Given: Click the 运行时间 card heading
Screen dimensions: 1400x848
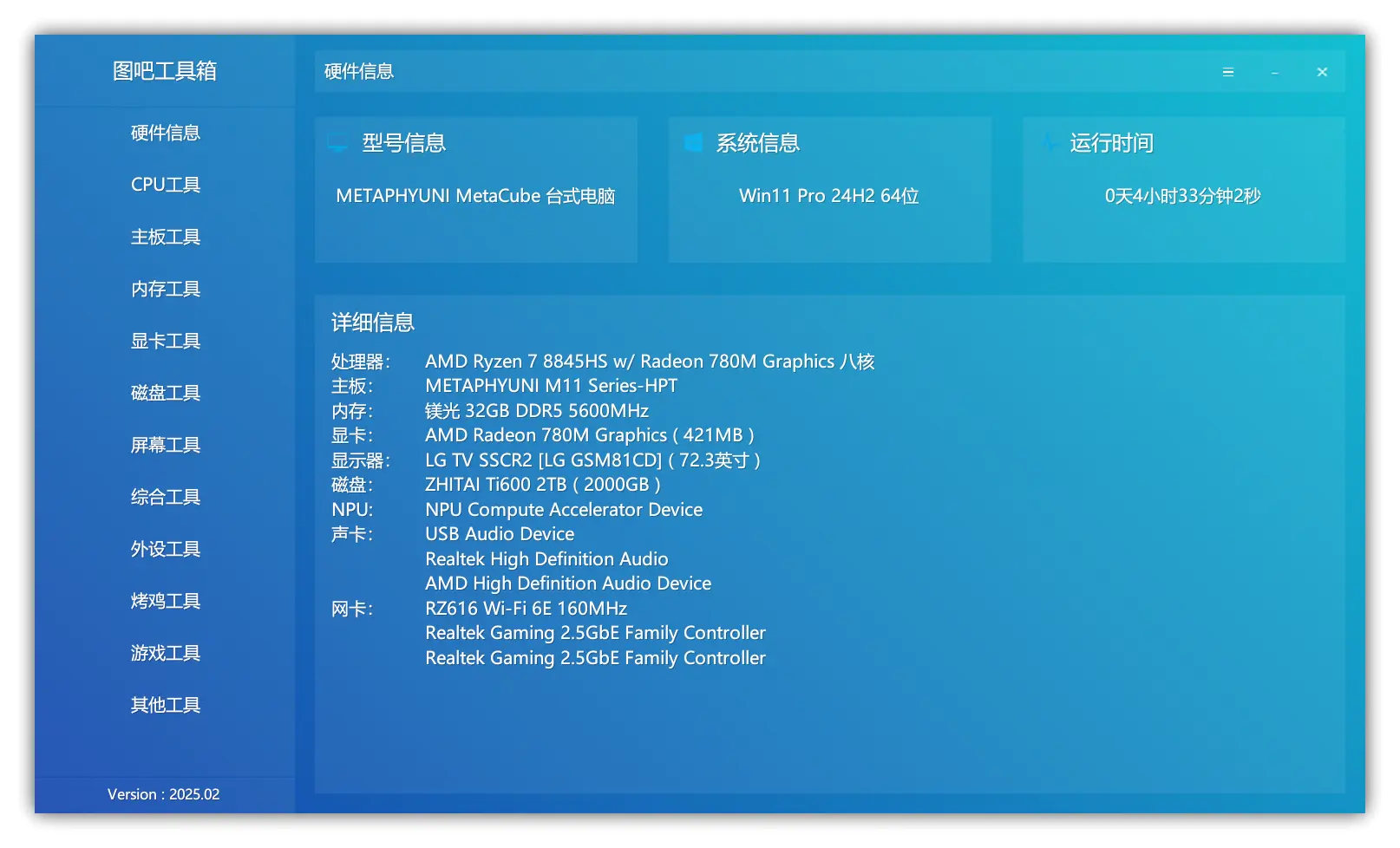Looking at the screenshot, I should [1112, 143].
